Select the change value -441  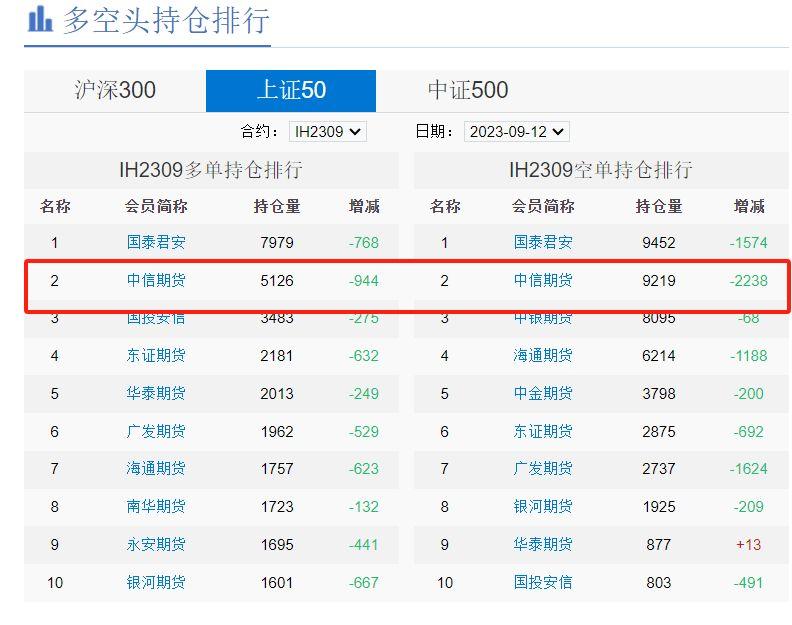point(364,545)
